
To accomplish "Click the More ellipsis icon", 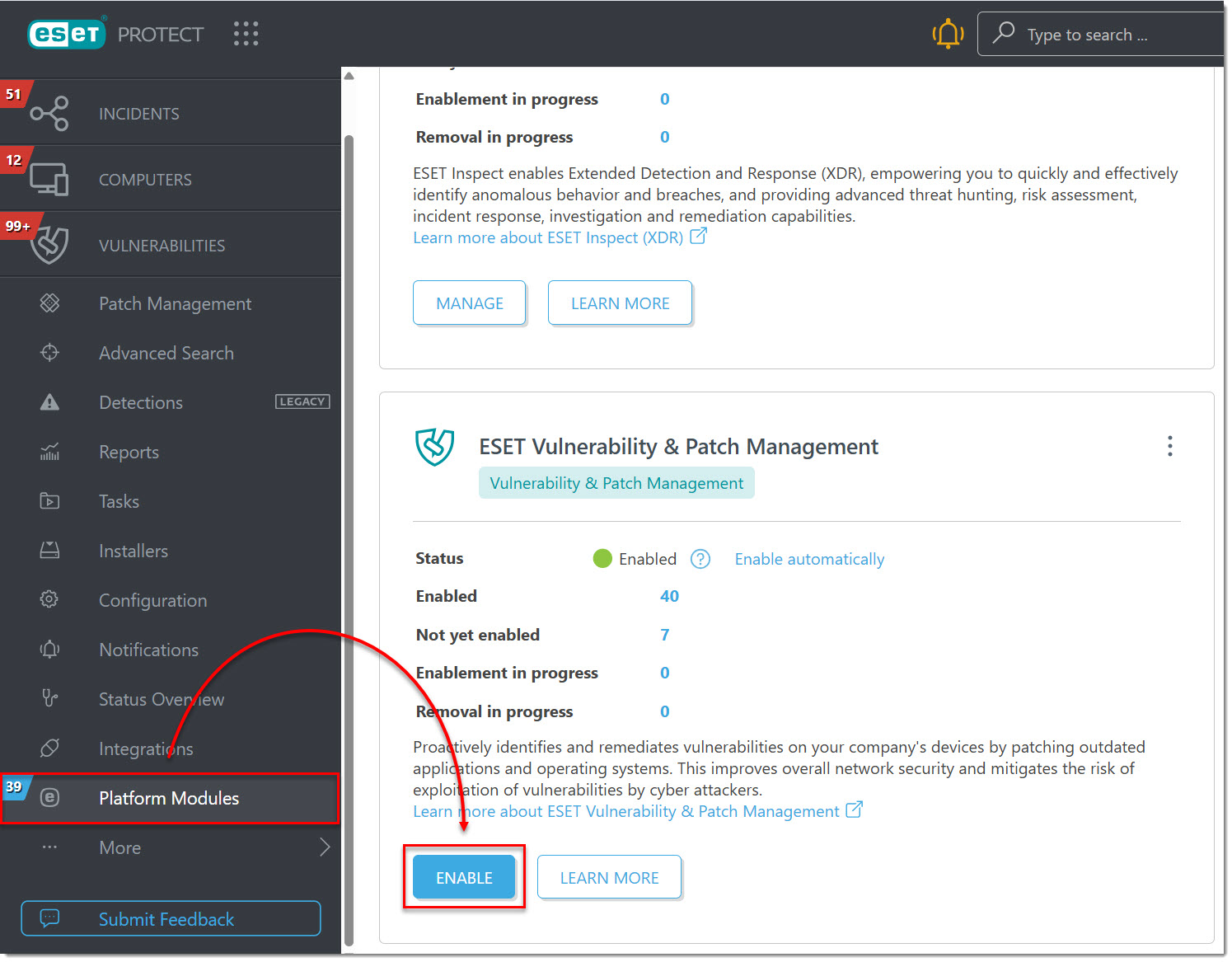I will 49,847.
